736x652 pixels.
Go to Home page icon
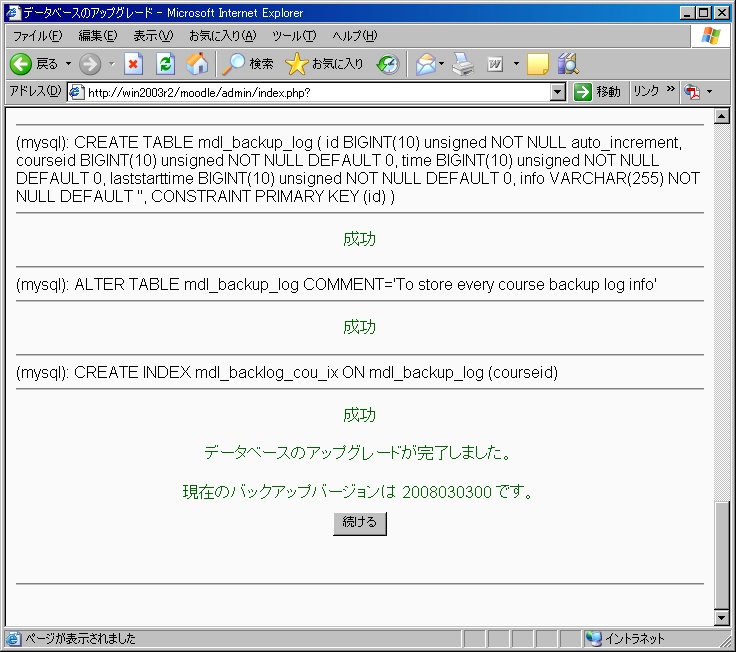(197, 64)
